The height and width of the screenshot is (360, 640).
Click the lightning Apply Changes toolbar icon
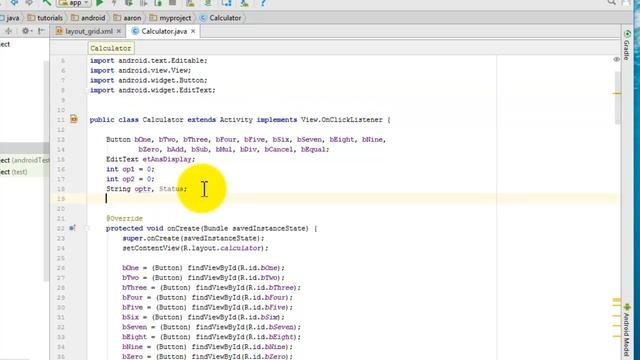[114, 3]
